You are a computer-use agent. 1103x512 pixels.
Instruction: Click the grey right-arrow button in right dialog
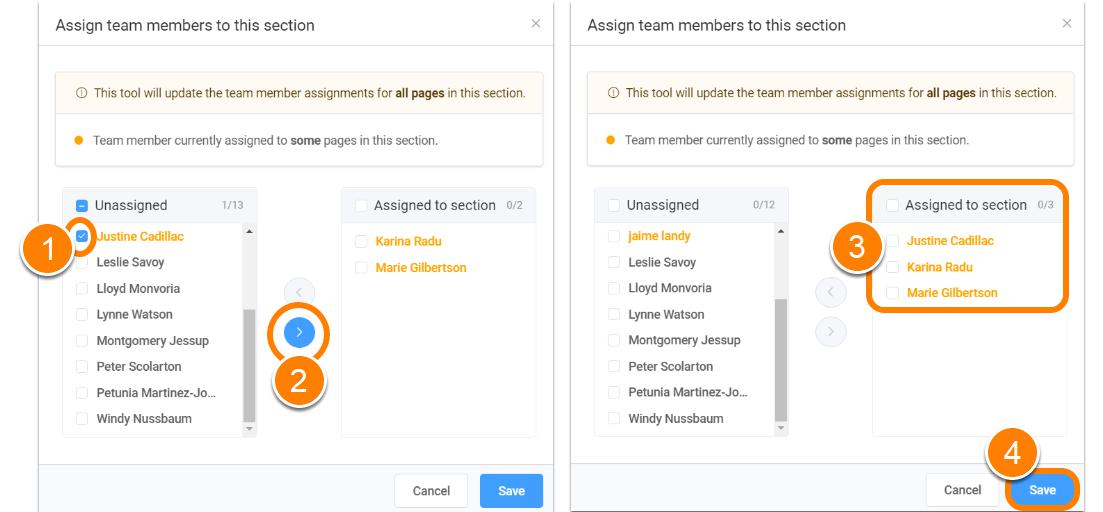click(x=831, y=331)
